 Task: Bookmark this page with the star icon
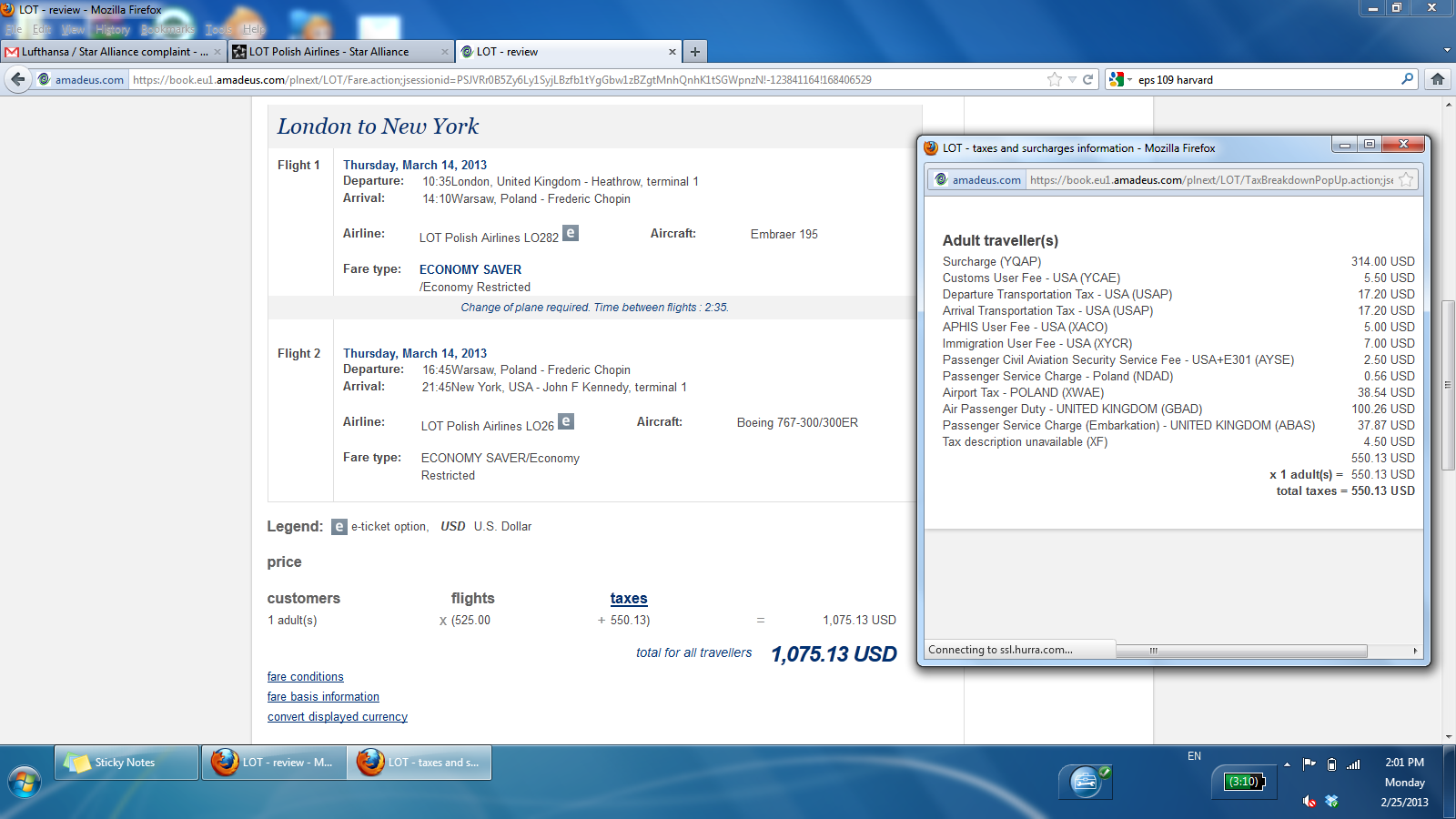pyautogui.click(x=1055, y=79)
